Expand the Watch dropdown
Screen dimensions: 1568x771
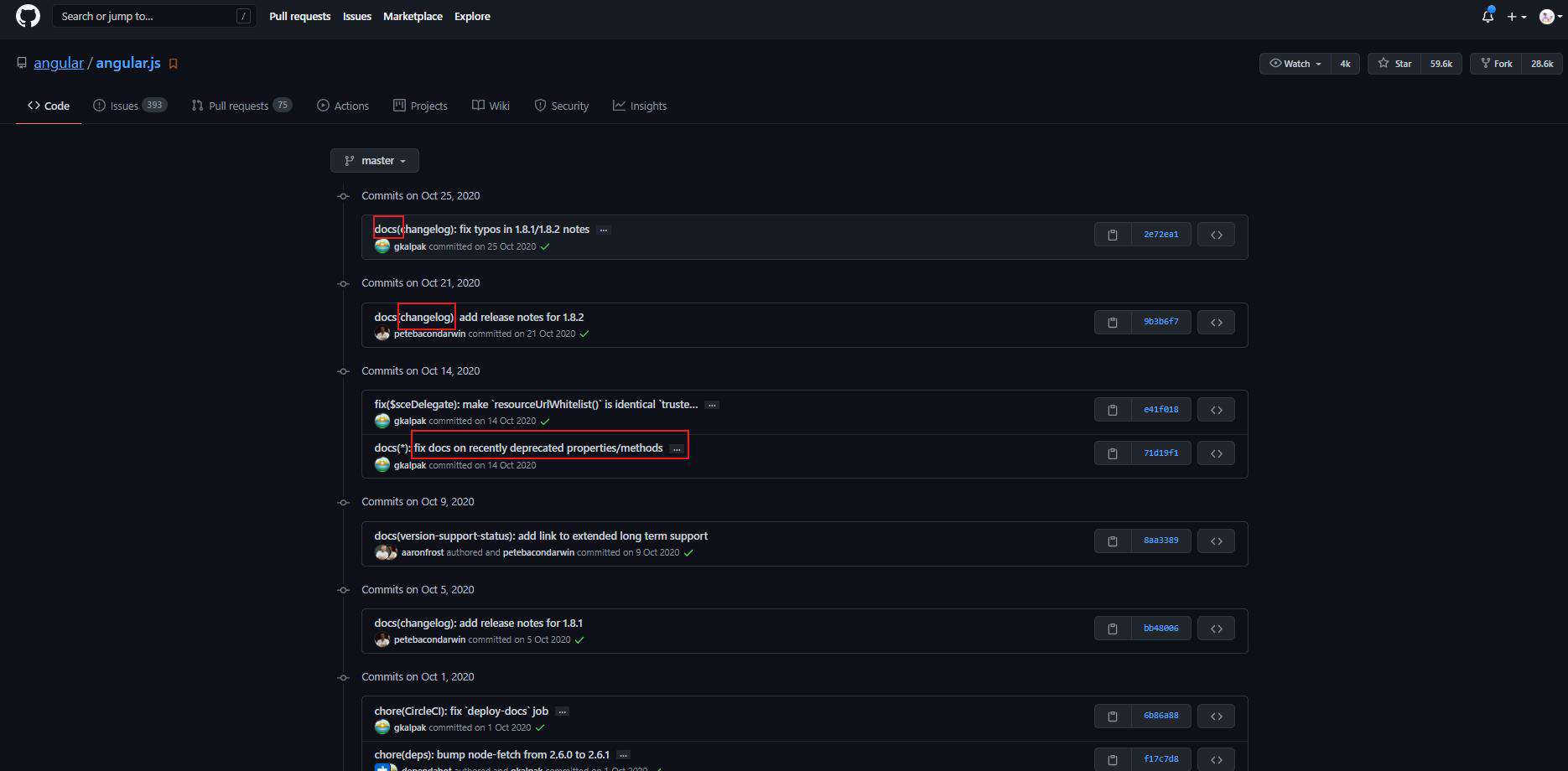(x=1295, y=64)
